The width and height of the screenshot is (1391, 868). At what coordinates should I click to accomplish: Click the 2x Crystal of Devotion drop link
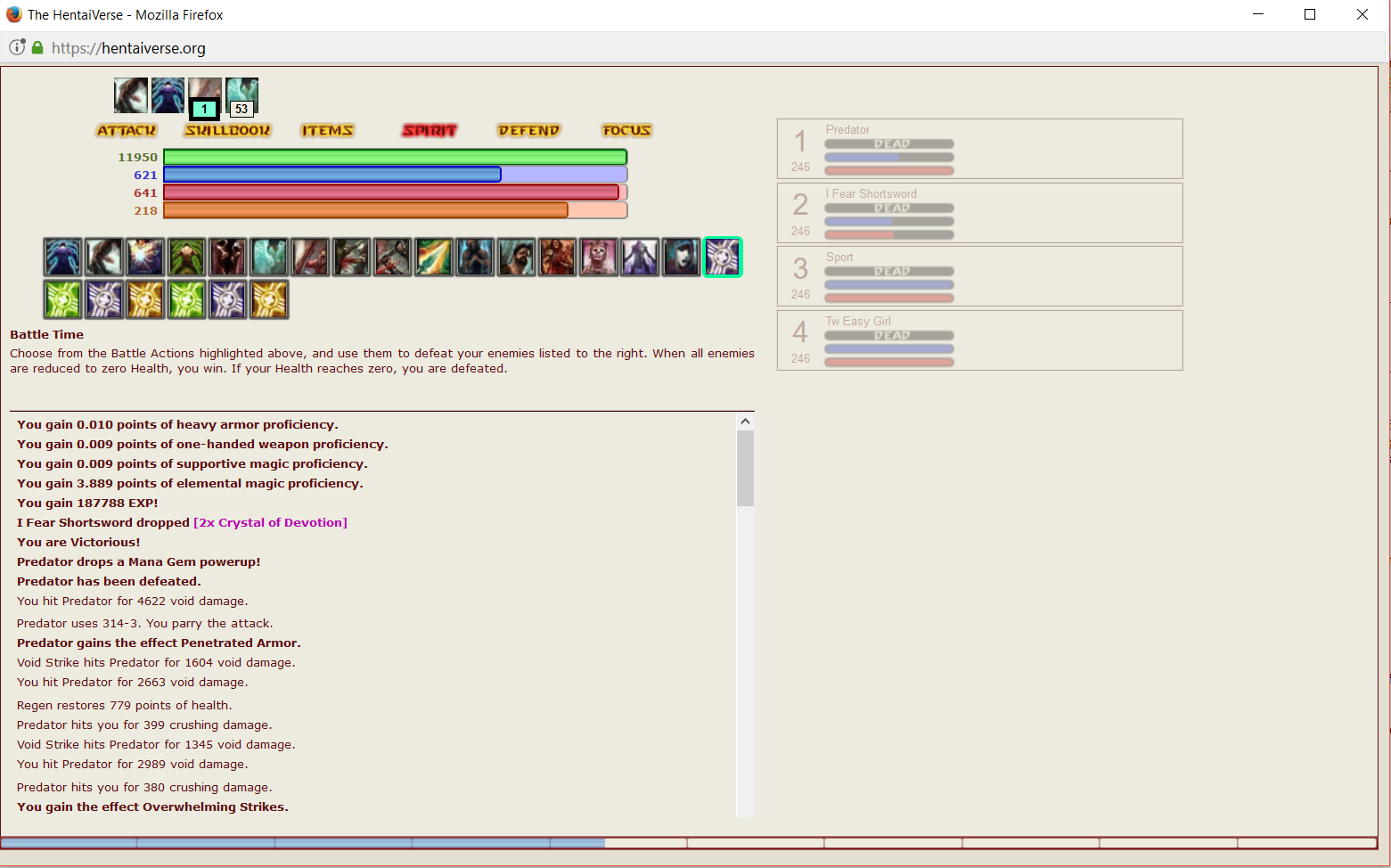pyautogui.click(x=271, y=523)
